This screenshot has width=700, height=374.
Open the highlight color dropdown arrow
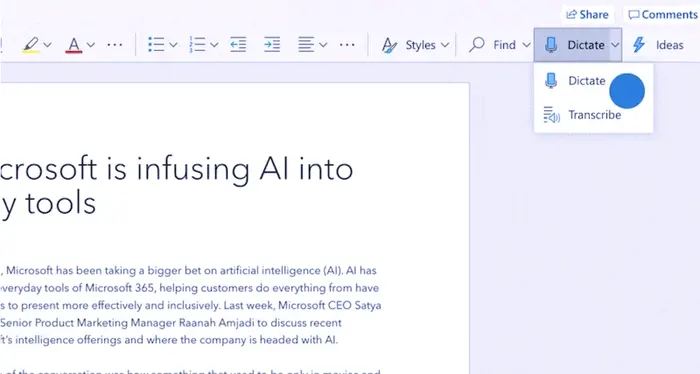tap(48, 45)
